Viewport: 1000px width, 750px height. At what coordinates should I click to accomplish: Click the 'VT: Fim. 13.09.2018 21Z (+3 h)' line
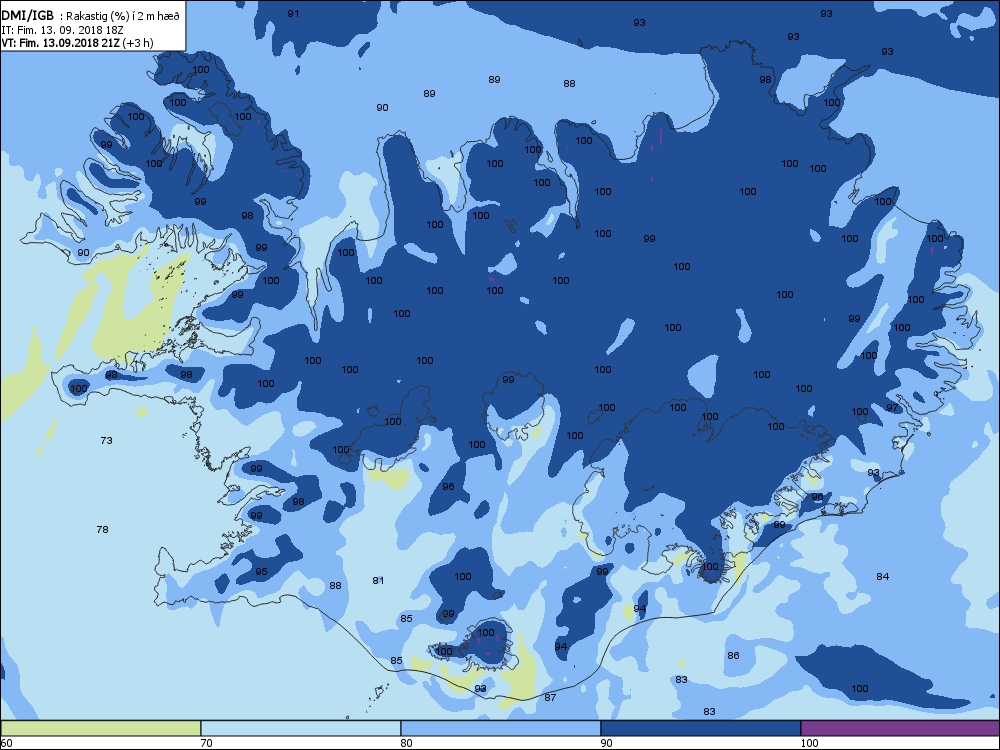click(77, 43)
